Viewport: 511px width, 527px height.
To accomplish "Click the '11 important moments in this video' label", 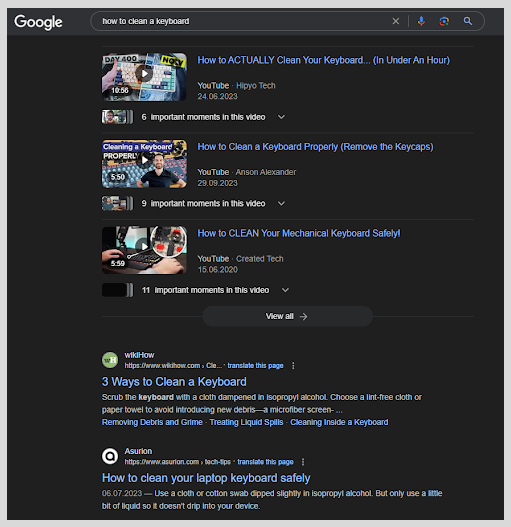I will 205,290.
